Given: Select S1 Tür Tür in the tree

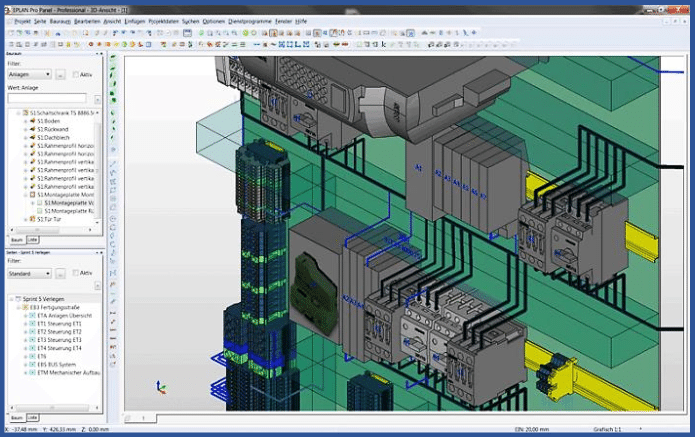Looking at the screenshot, I should [49, 219].
